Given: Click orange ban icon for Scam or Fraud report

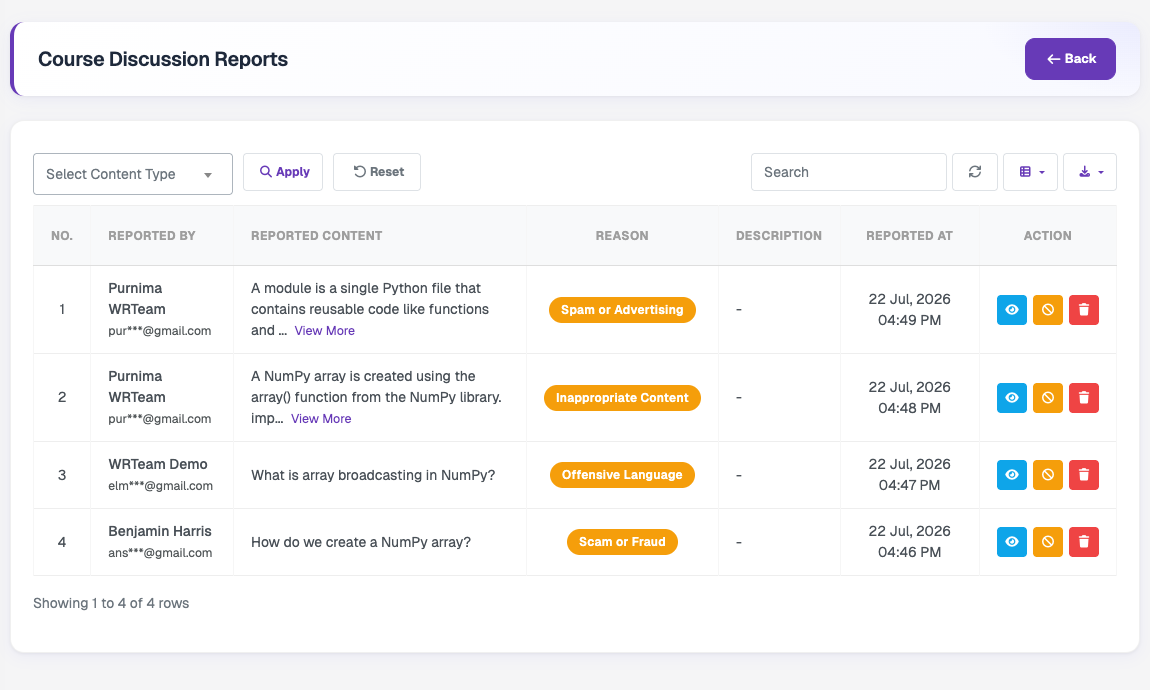Looking at the screenshot, I should (1047, 542).
